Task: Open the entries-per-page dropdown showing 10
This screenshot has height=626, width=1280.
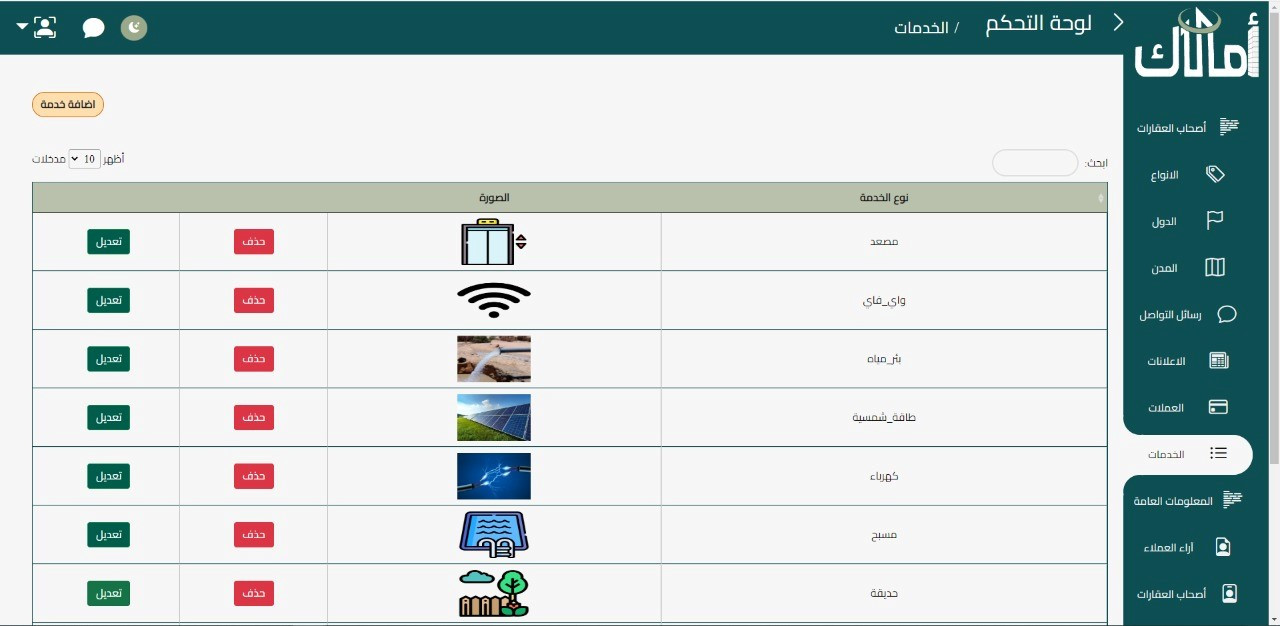Action: pos(87,158)
